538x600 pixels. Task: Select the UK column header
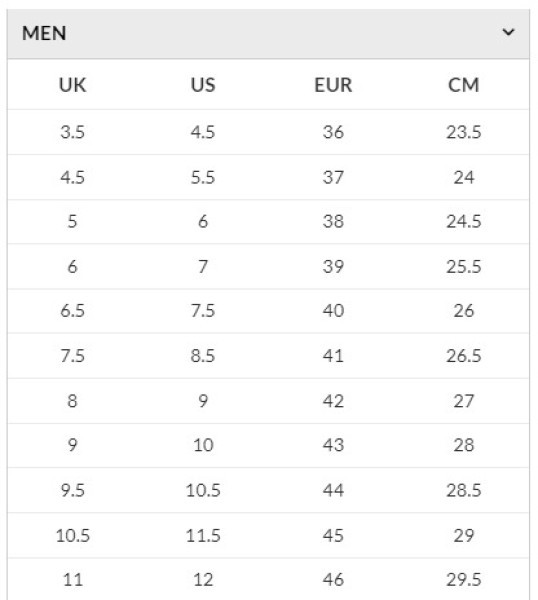click(73, 85)
